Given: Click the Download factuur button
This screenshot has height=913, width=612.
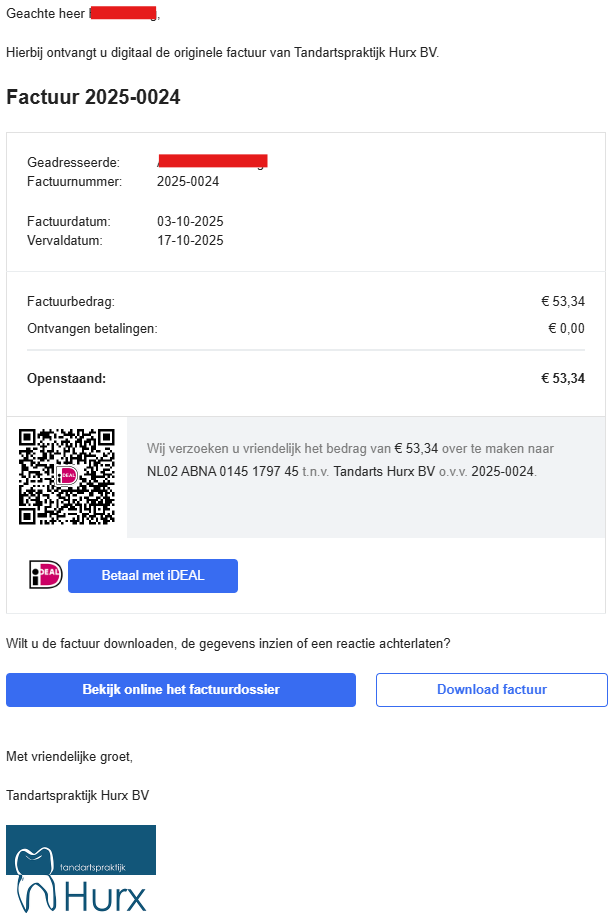Looking at the screenshot, I should [x=491, y=690].
